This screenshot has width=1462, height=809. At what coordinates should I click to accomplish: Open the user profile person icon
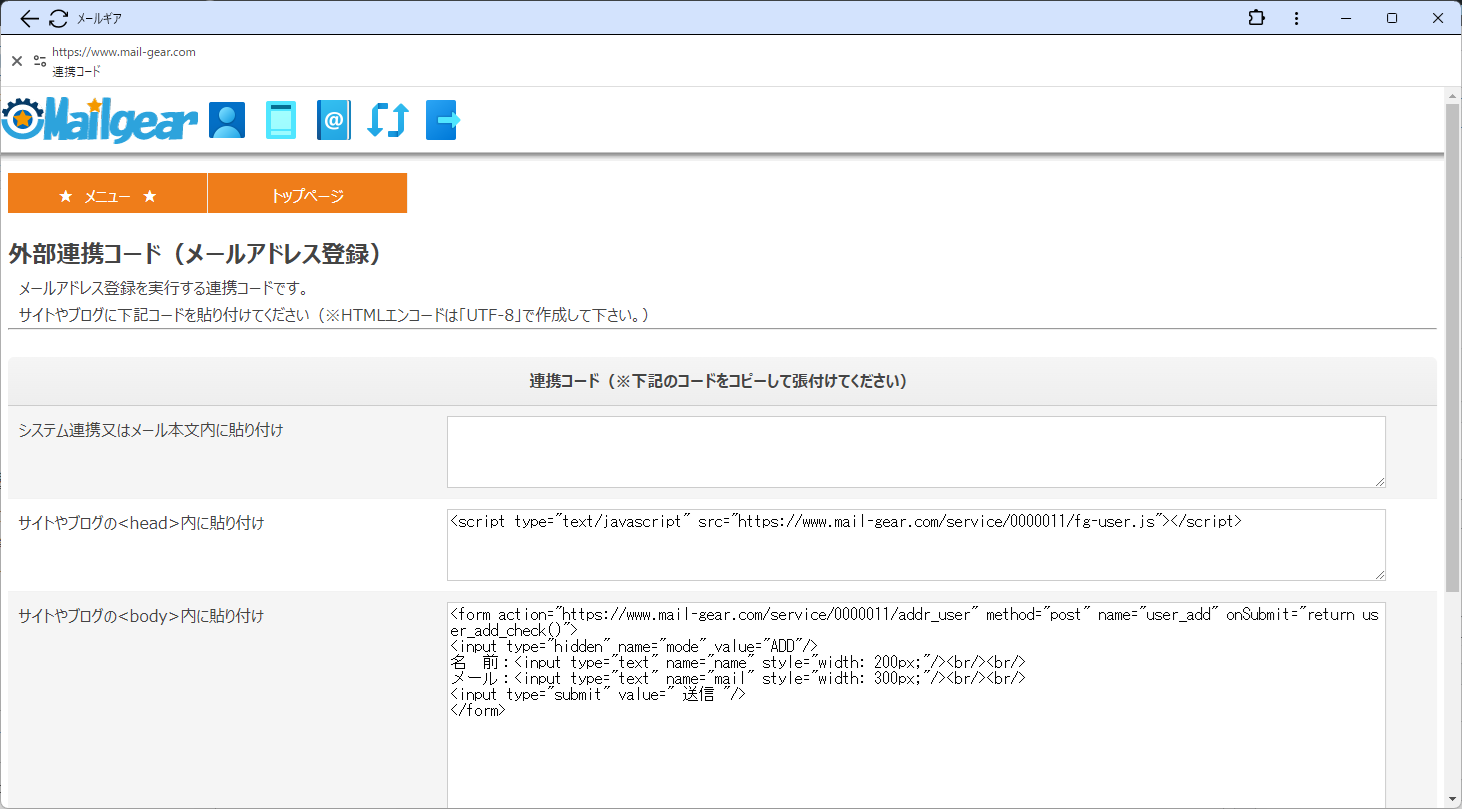click(227, 121)
